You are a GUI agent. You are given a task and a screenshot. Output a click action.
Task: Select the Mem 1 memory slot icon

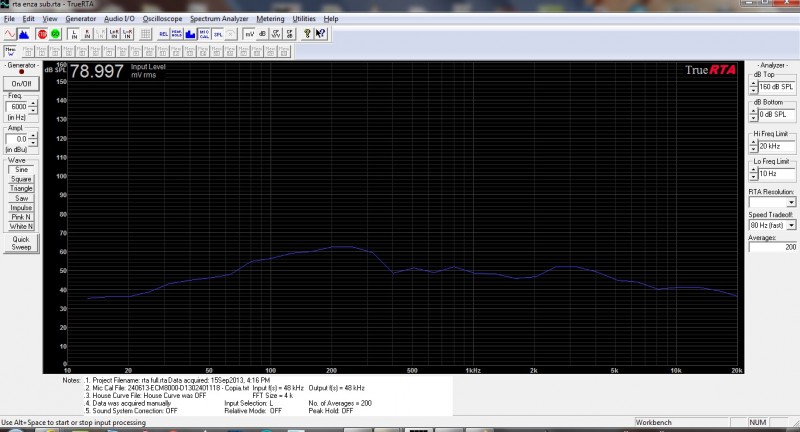click(x=28, y=51)
